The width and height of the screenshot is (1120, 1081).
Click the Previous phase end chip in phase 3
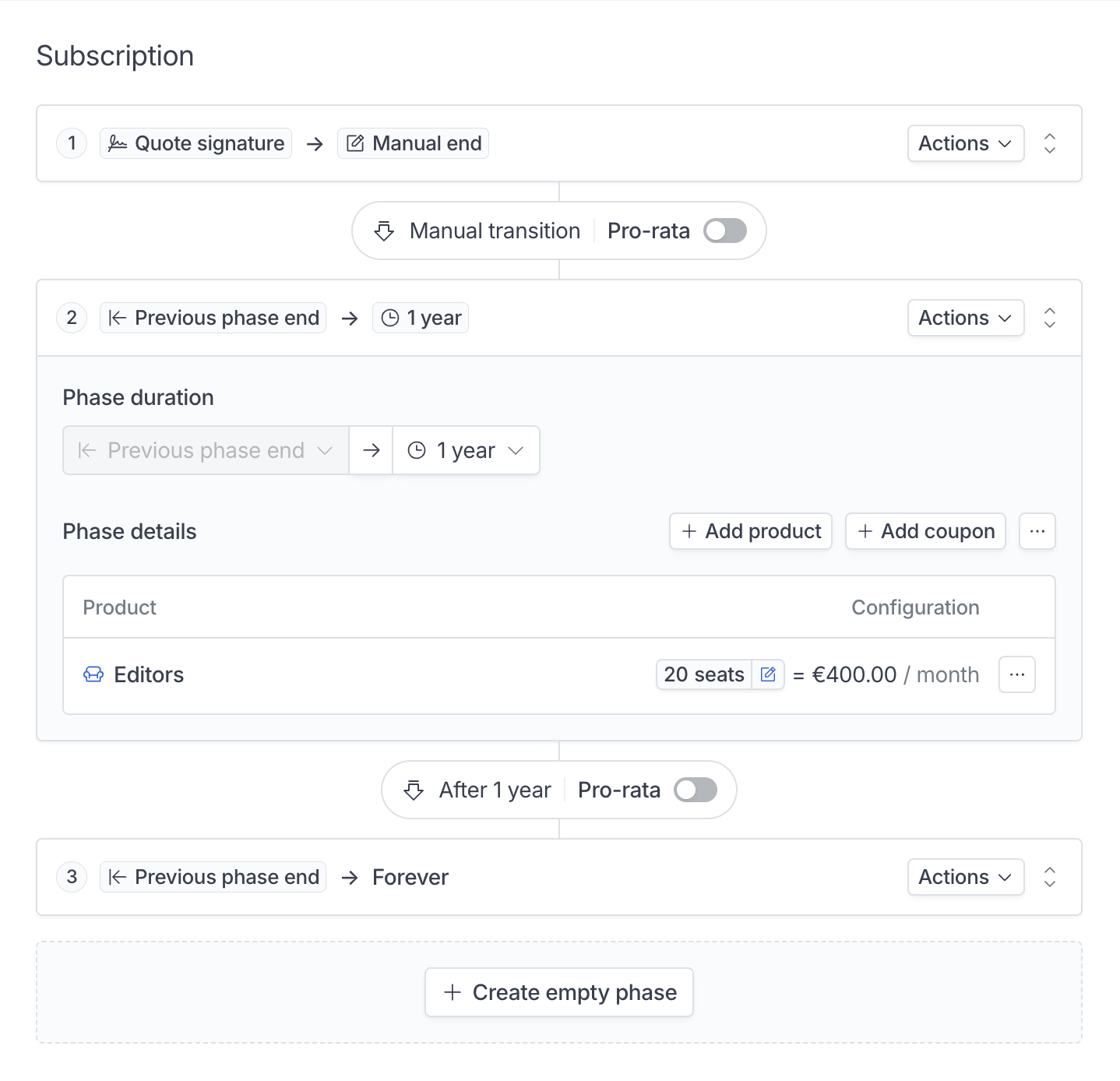coord(213,877)
